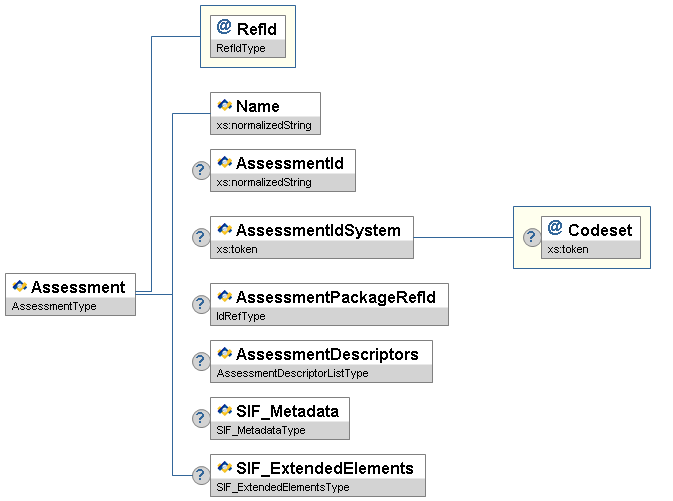Screen dimensions: 673x501
Task: Click the AssessmentDescriptors element icon
Action: [224, 353]
